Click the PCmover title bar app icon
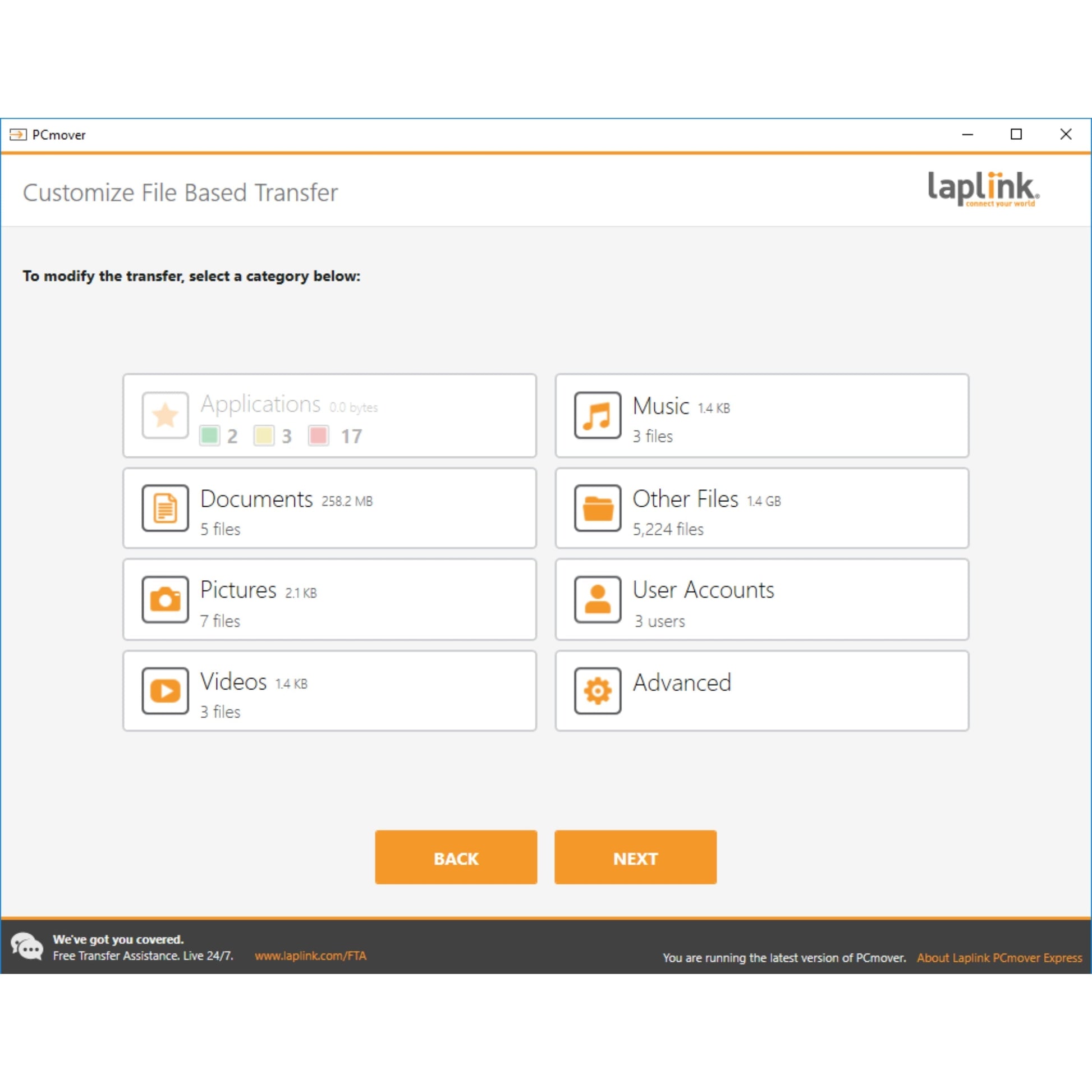Image resolution: width=1092 pixels, height=1092 pixels. coord(18,135)
